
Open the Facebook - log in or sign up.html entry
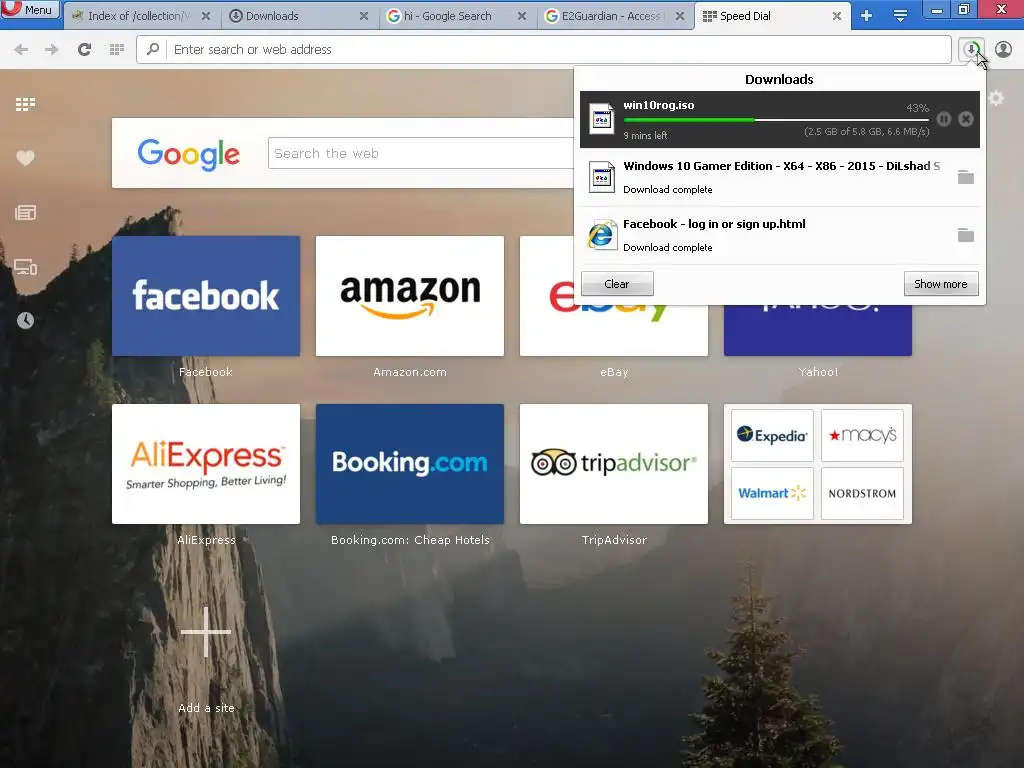click(780, 235)
